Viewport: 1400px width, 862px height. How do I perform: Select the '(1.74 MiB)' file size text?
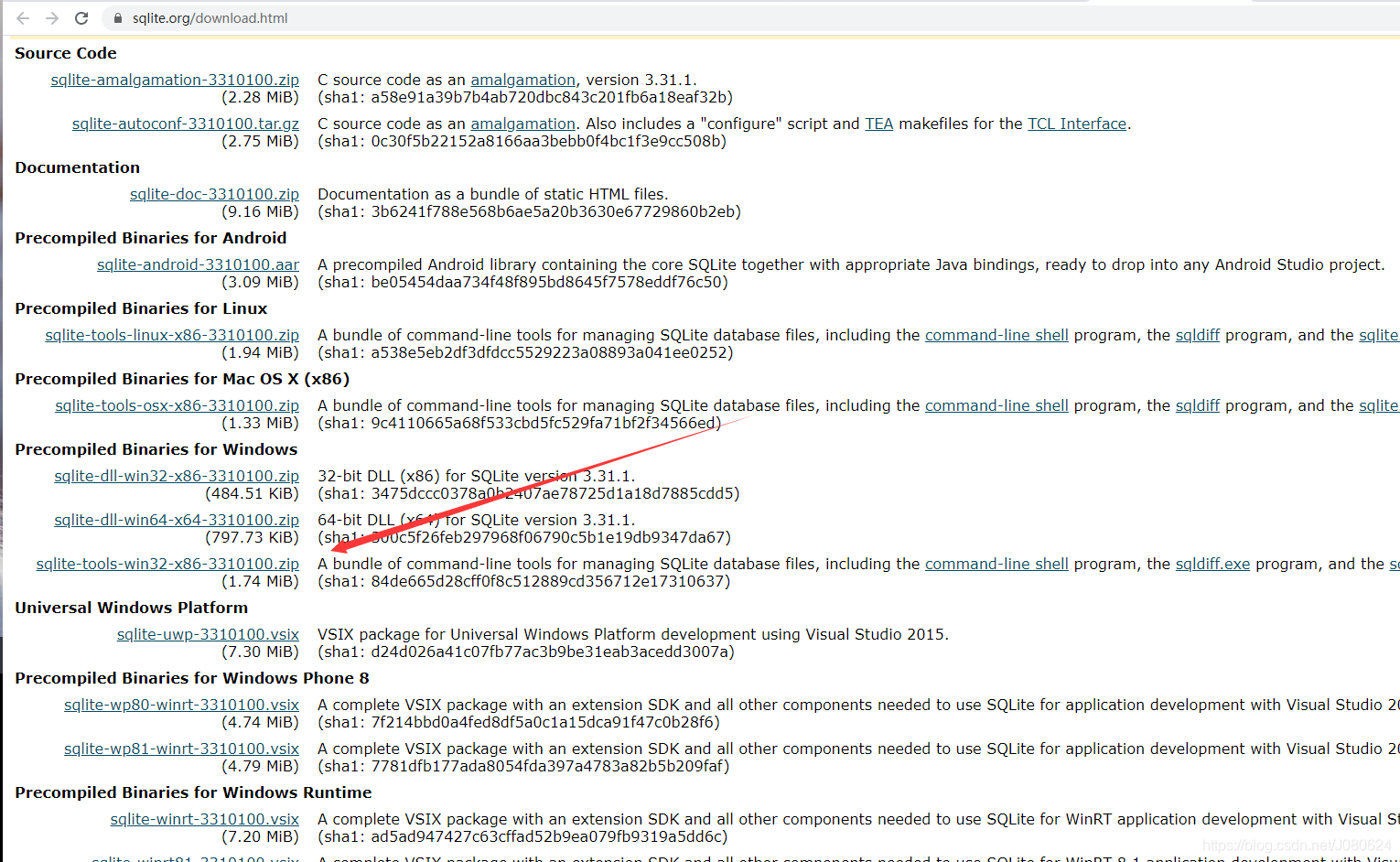tap(260, 581)
